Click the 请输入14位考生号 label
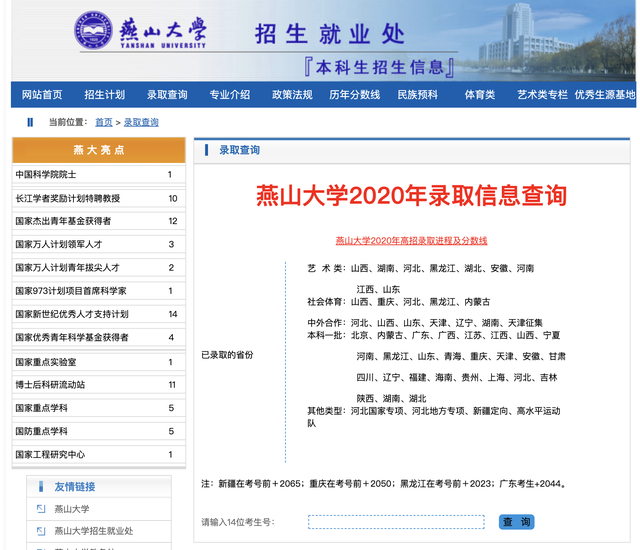The image size is (640, 550). 238,522
